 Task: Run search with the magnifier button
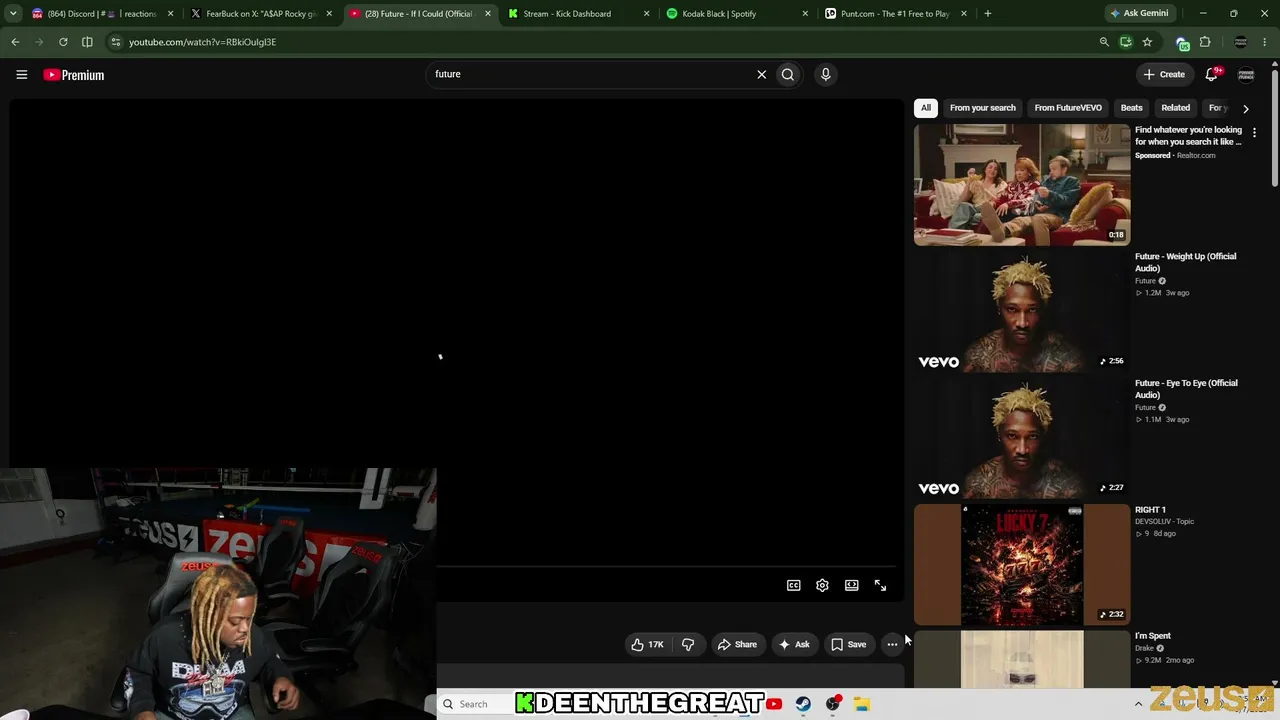pos(788,74)
